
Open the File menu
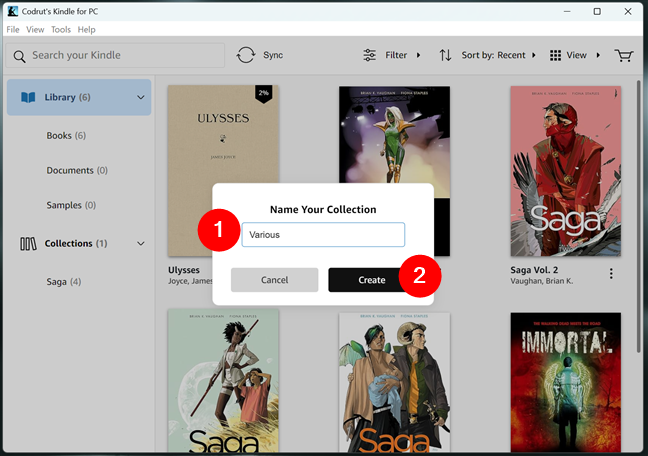(13, 30)
